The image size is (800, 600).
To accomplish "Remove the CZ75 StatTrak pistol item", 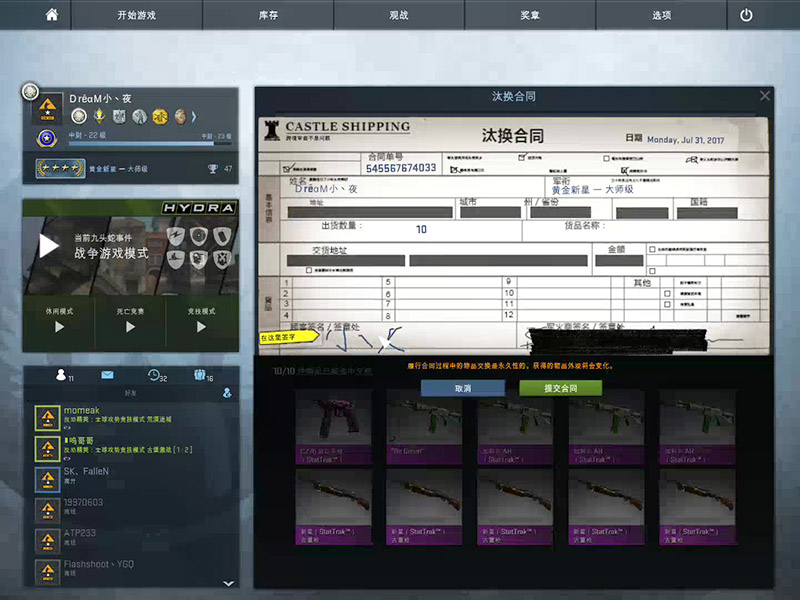I will pos(334,429).
